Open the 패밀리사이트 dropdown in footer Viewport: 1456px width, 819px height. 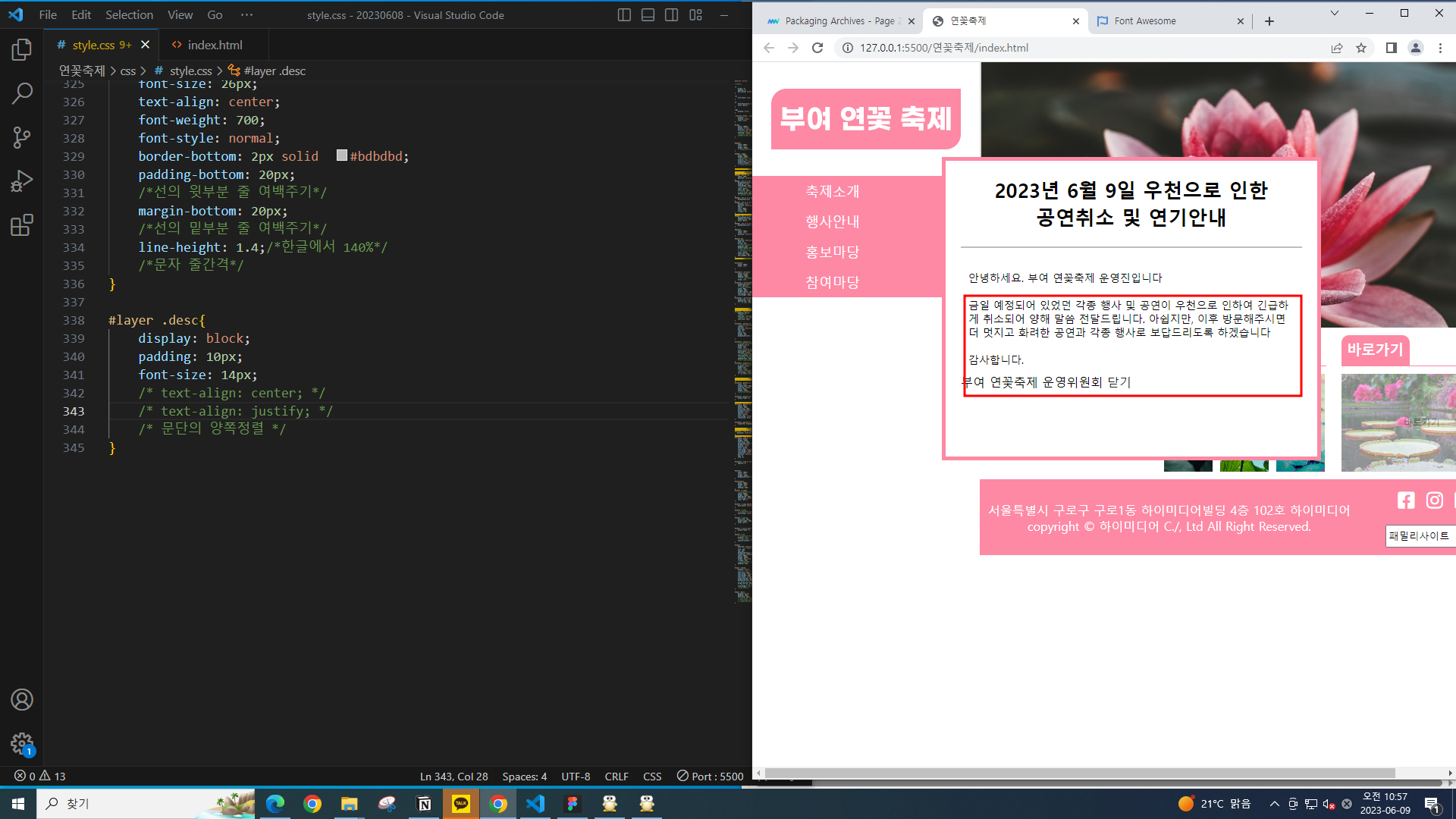click(1419, 536)
